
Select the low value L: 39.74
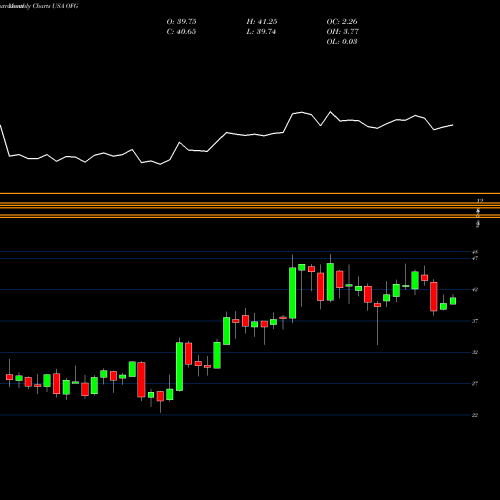coord(261,32)
